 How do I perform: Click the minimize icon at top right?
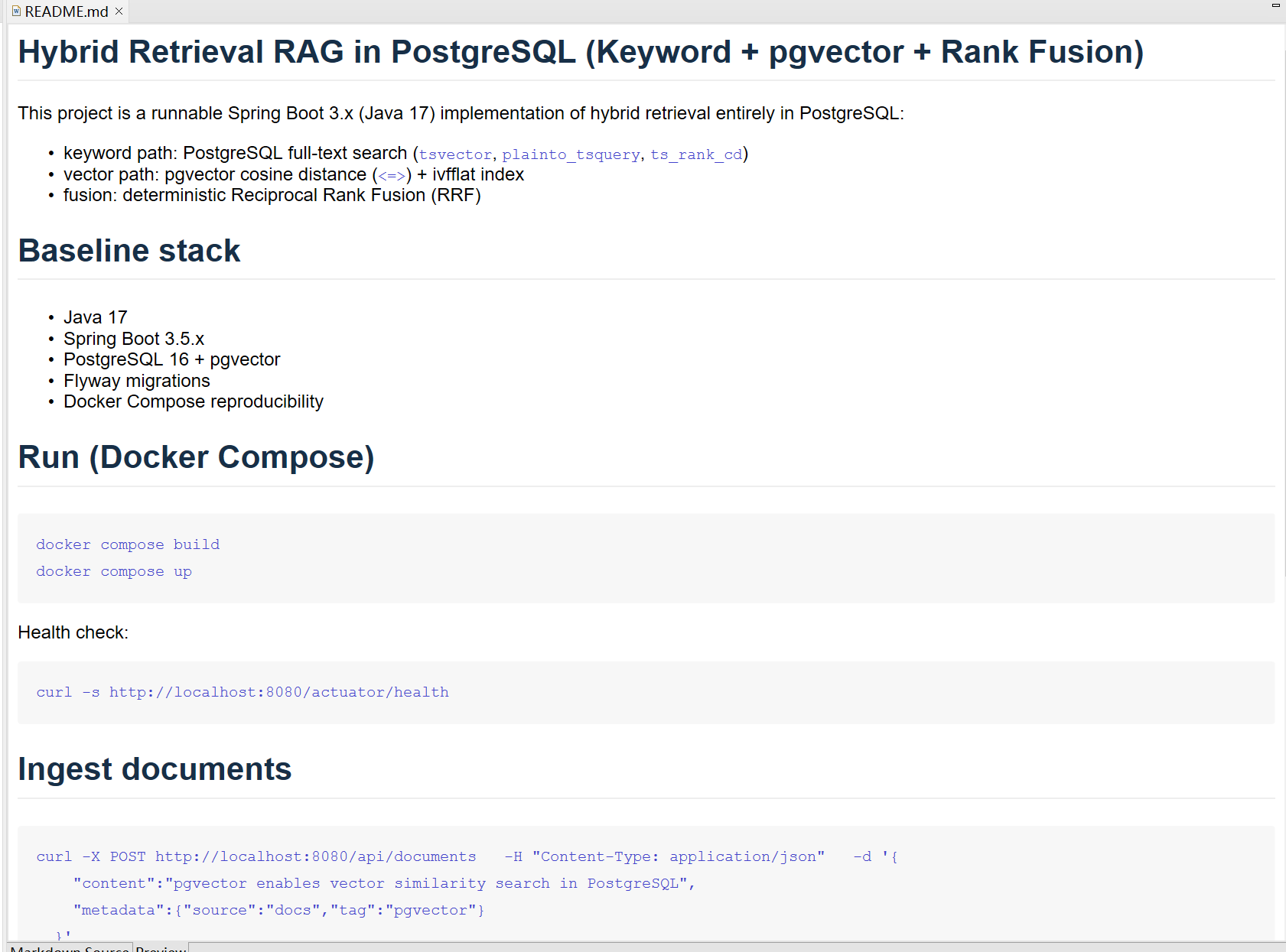(x=1275, y=5)
